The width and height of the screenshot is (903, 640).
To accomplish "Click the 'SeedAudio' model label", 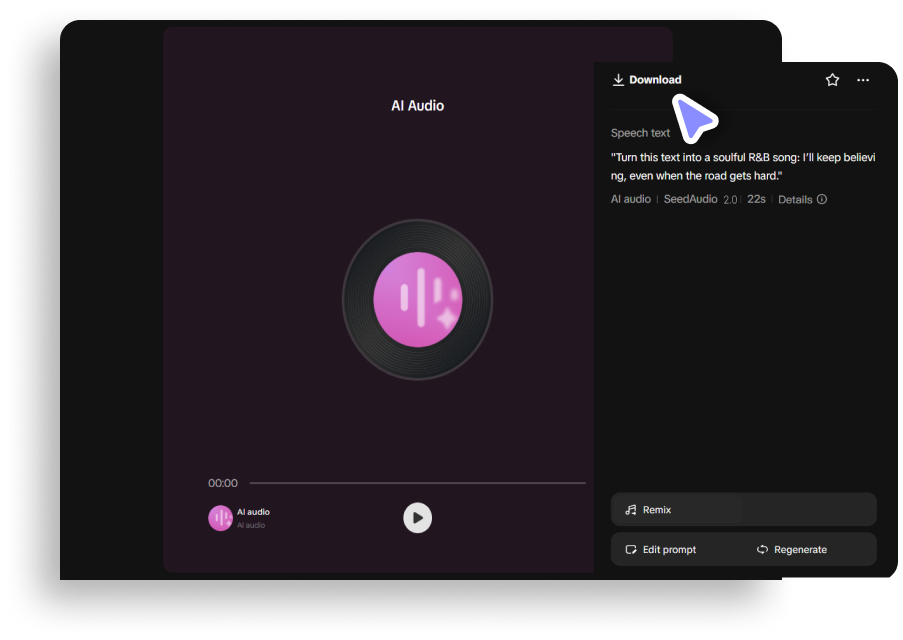I will click(690, 199).
